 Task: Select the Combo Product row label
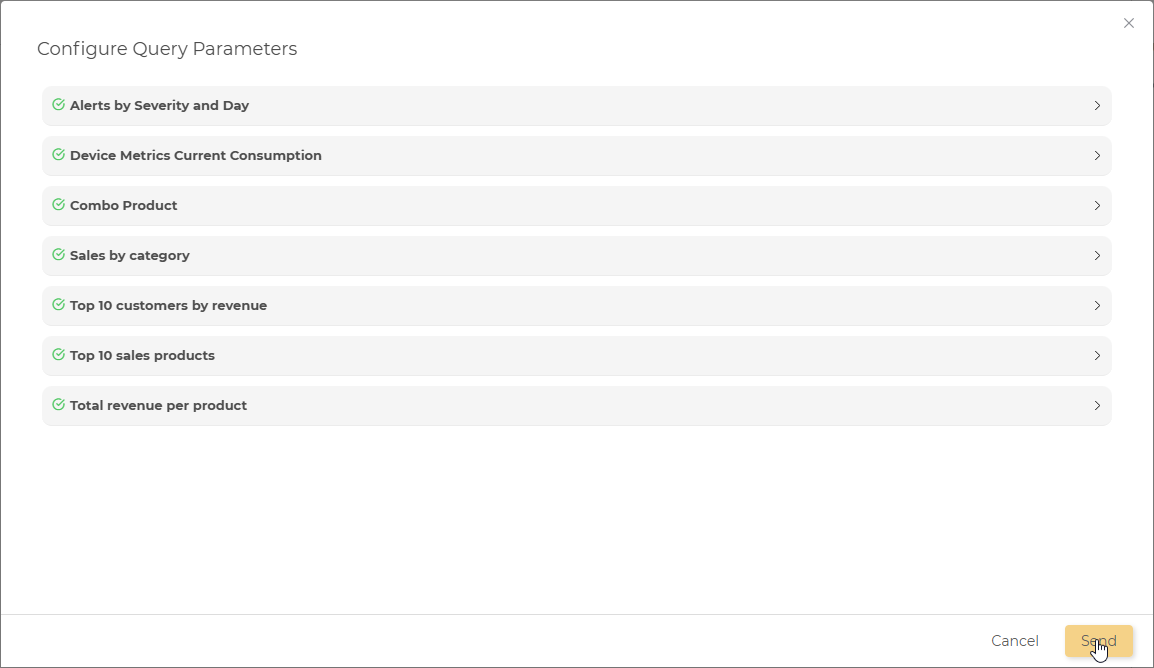click(124, 205)
